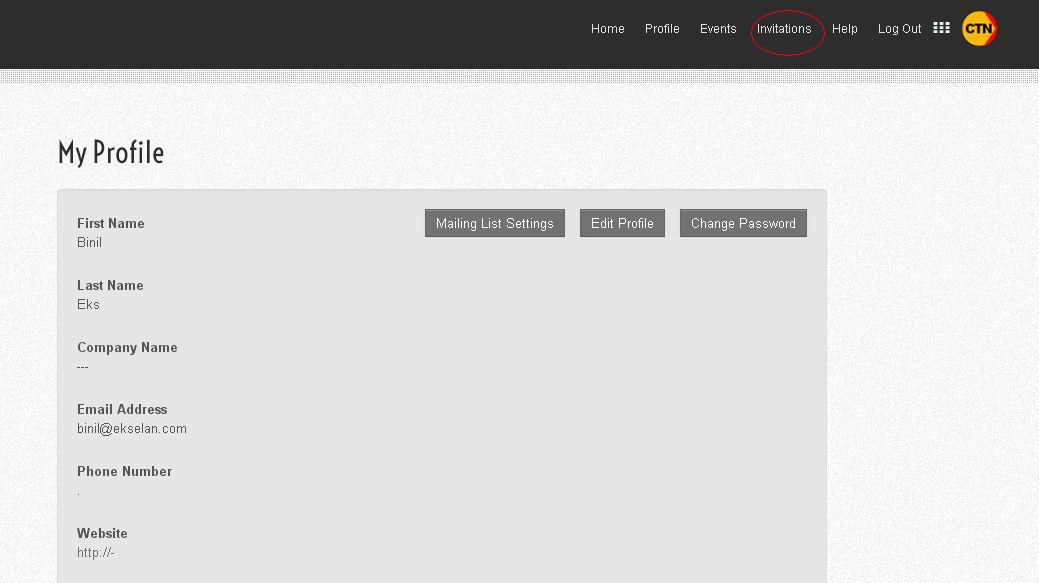This screenshot has height=583, width=1039.
Task: Select the first name value Binil
Action: click(89, 243)
